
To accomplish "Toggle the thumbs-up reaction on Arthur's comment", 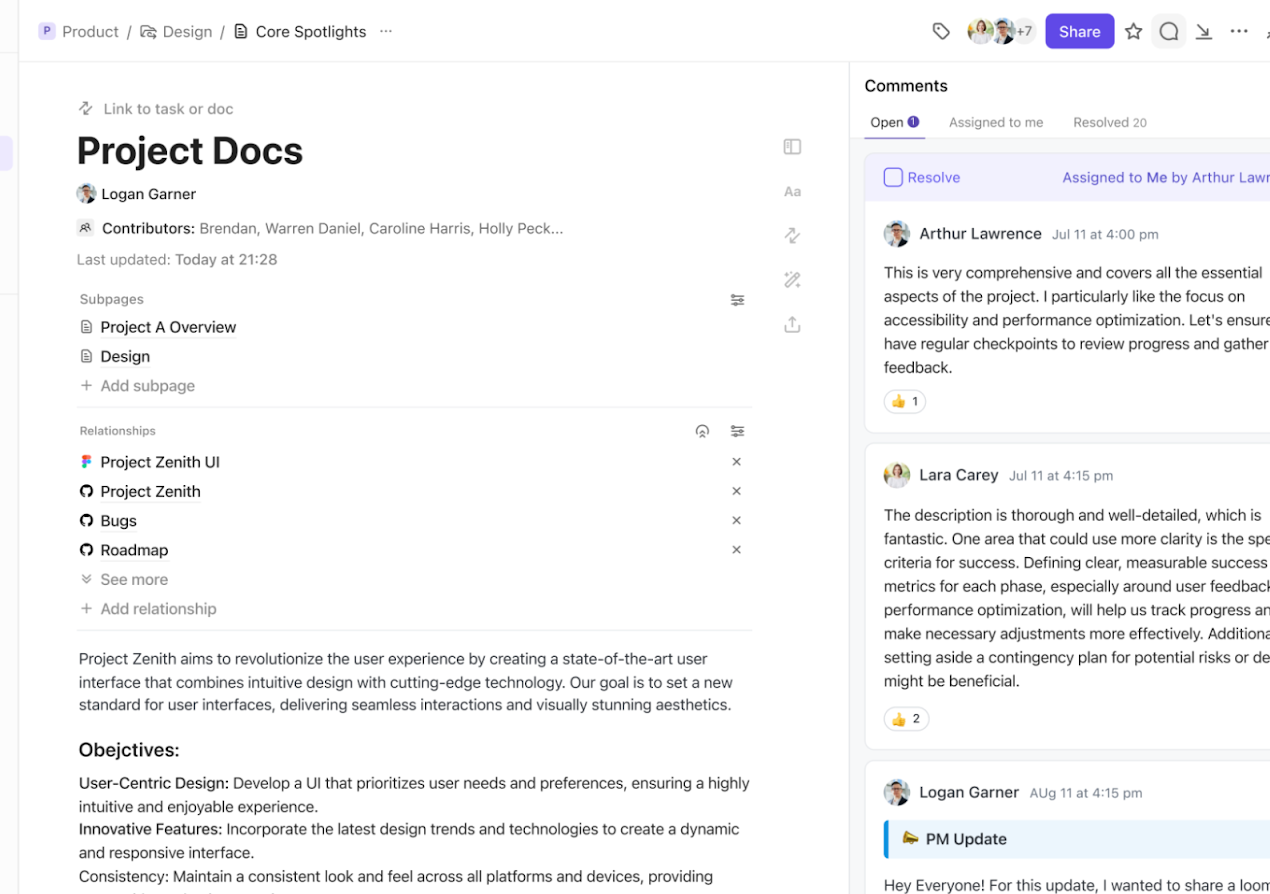I will pyautogui.click(x=904, y=401).
